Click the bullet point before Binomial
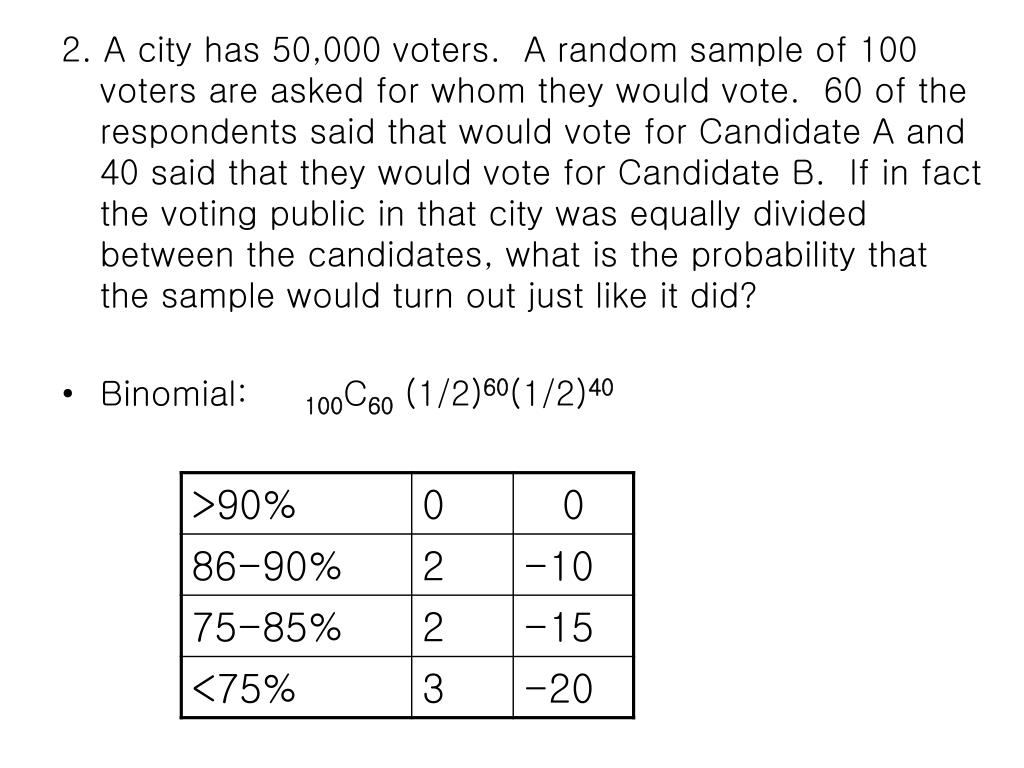Screen dimensions: 1024x768 (x=67, y=394)
